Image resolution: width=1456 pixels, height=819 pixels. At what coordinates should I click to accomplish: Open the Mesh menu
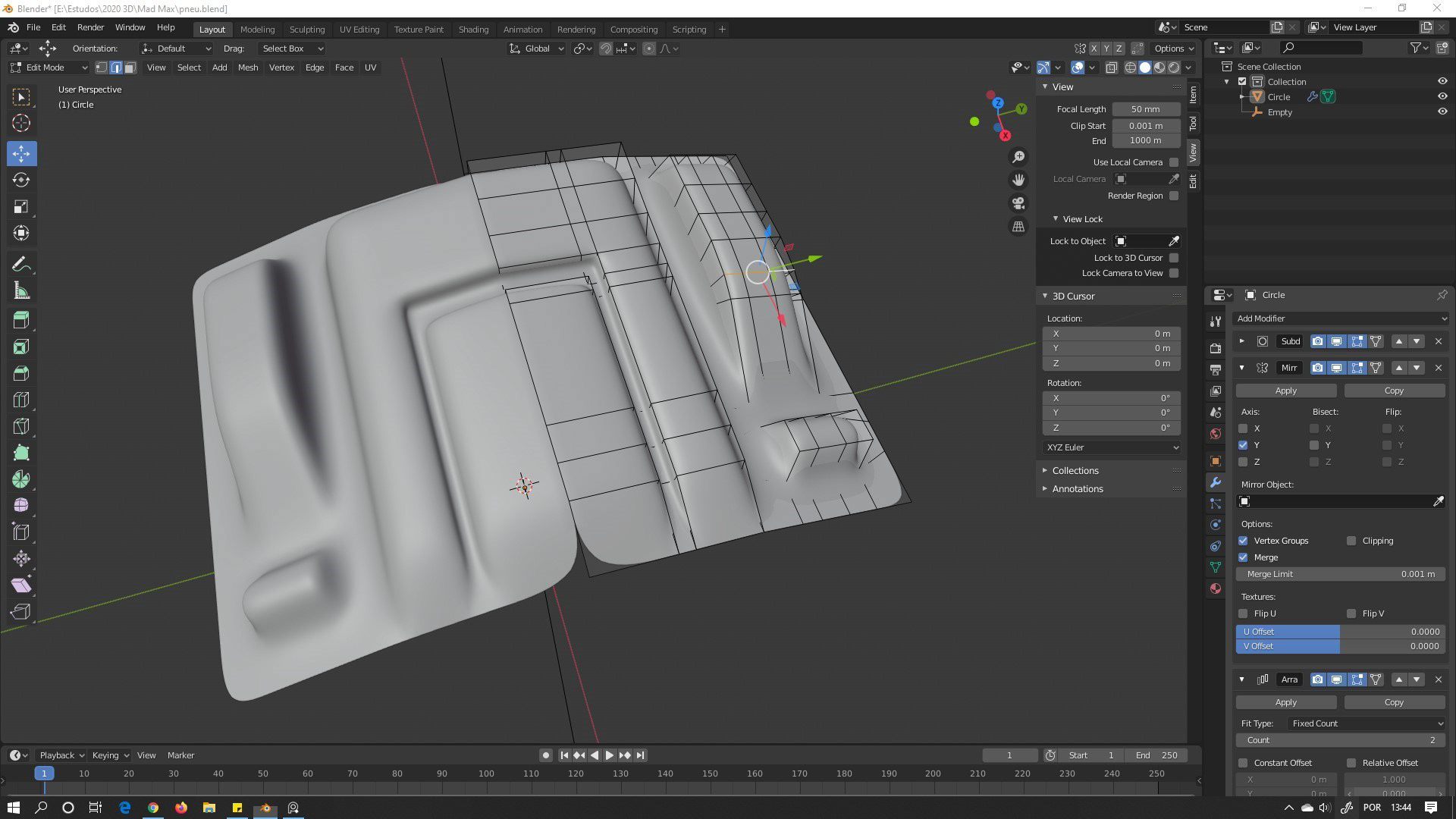tap(247, 67)
